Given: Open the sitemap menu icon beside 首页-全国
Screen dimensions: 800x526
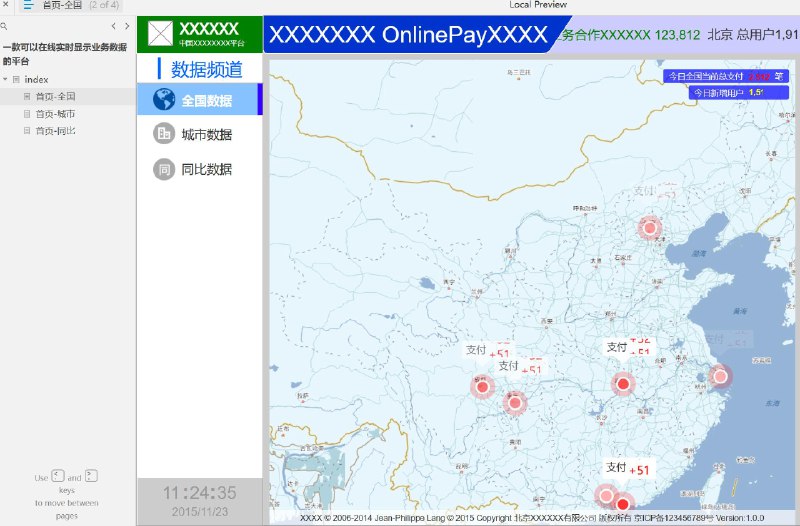Looking at the screenshot, I should (28, 5).
